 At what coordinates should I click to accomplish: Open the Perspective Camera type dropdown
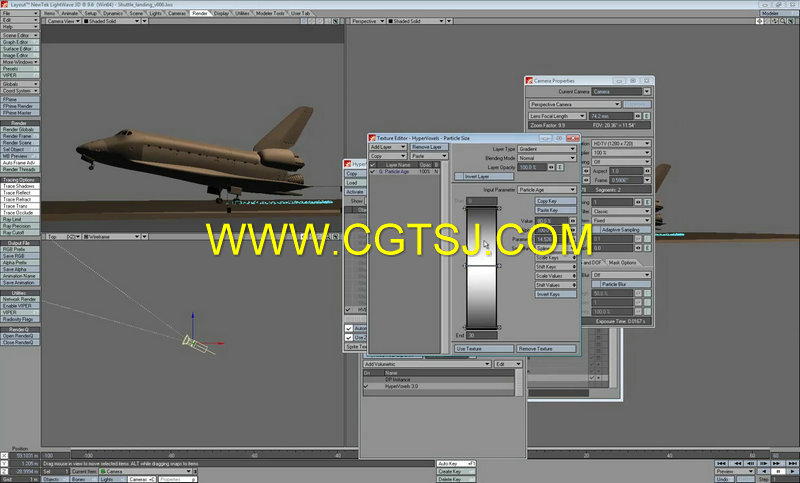coord(574,105)
